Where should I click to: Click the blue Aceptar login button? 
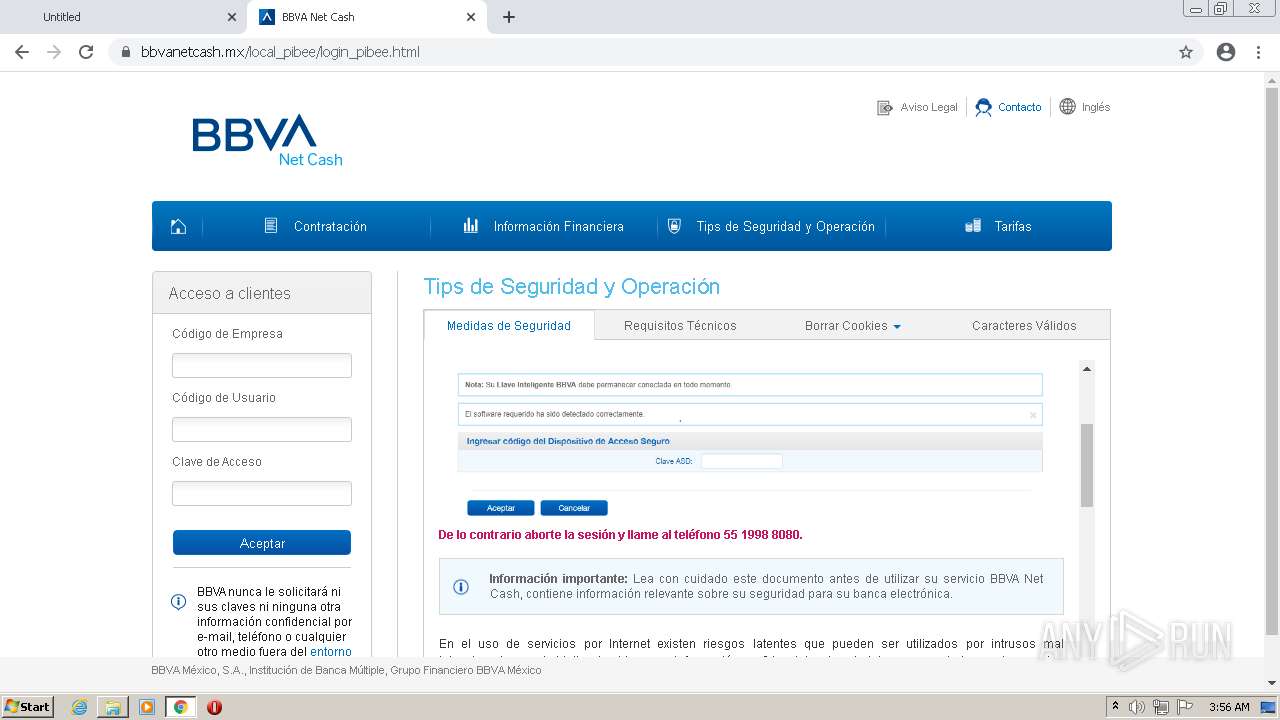262,543
